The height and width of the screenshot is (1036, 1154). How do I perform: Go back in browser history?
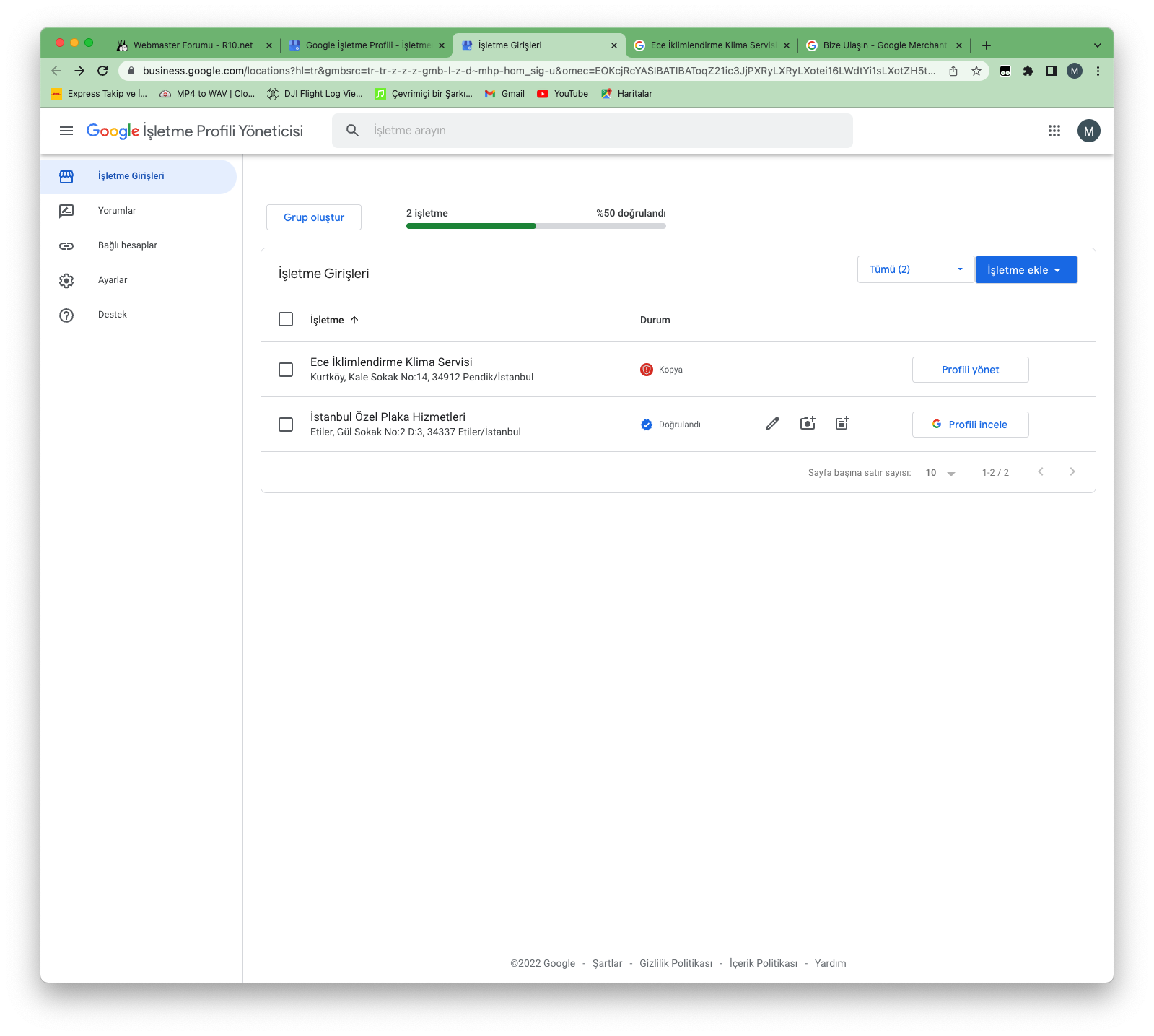click(56, 71)
